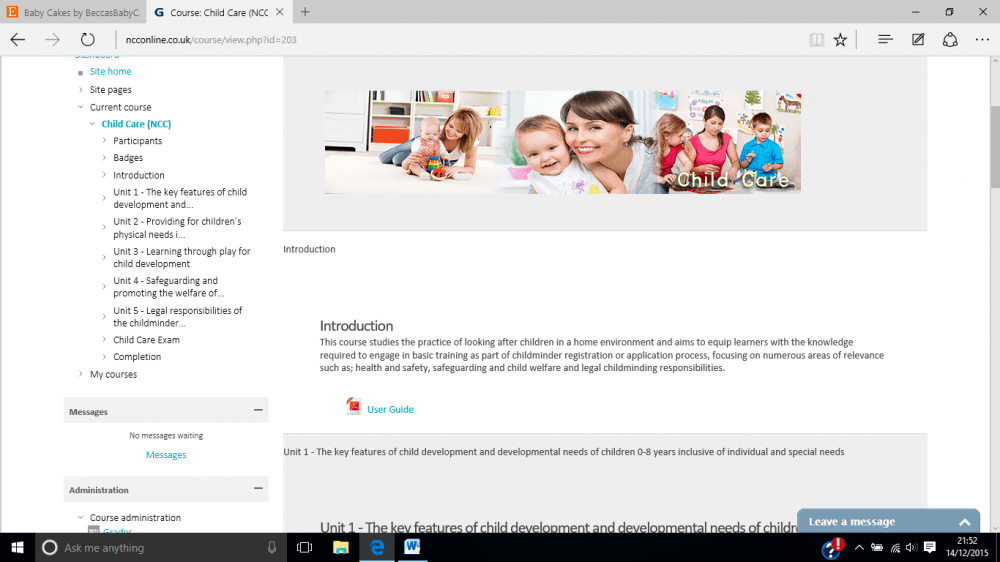
Task: Collapse the Course administration node
Action: click(81, 518)
